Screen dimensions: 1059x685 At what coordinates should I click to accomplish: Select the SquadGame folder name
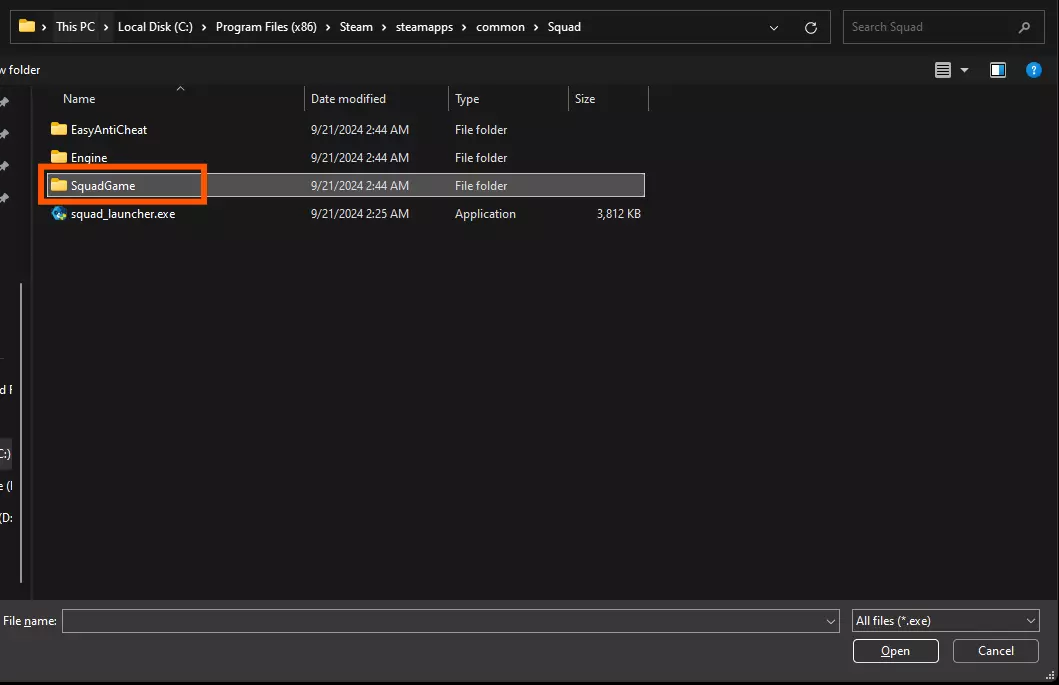coord(103,186)
